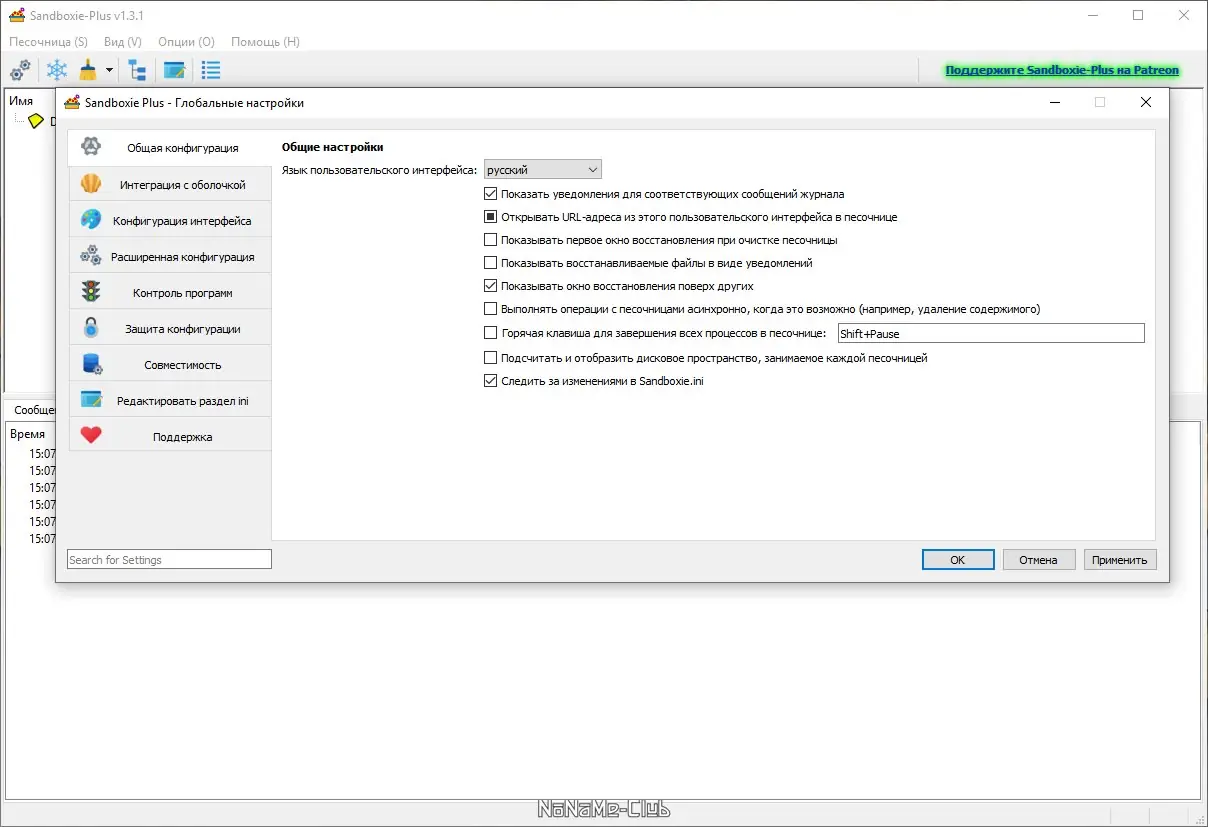Open global settings via the gears toolbar icon
The width and height of the screenshot is (1208, 827).
tap(20, 70)
